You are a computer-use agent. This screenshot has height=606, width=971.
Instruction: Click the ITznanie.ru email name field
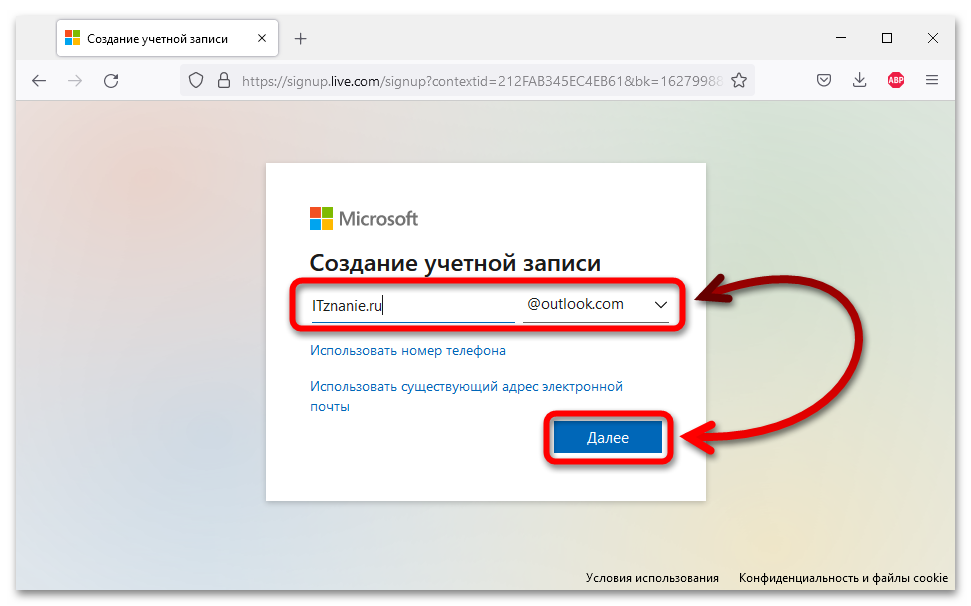[412, 306]
